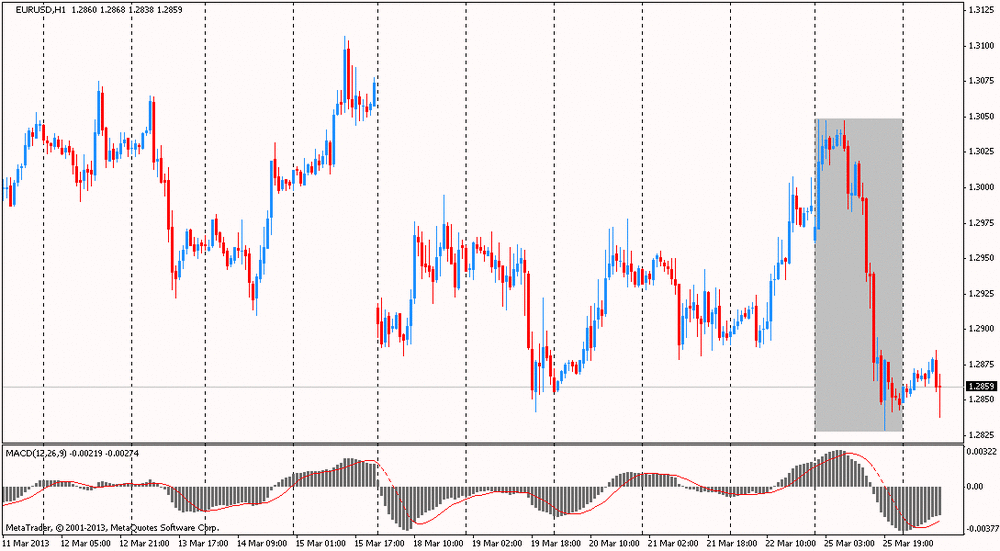
Task: Select the current price label 1.2859
Action: [982, 386]
